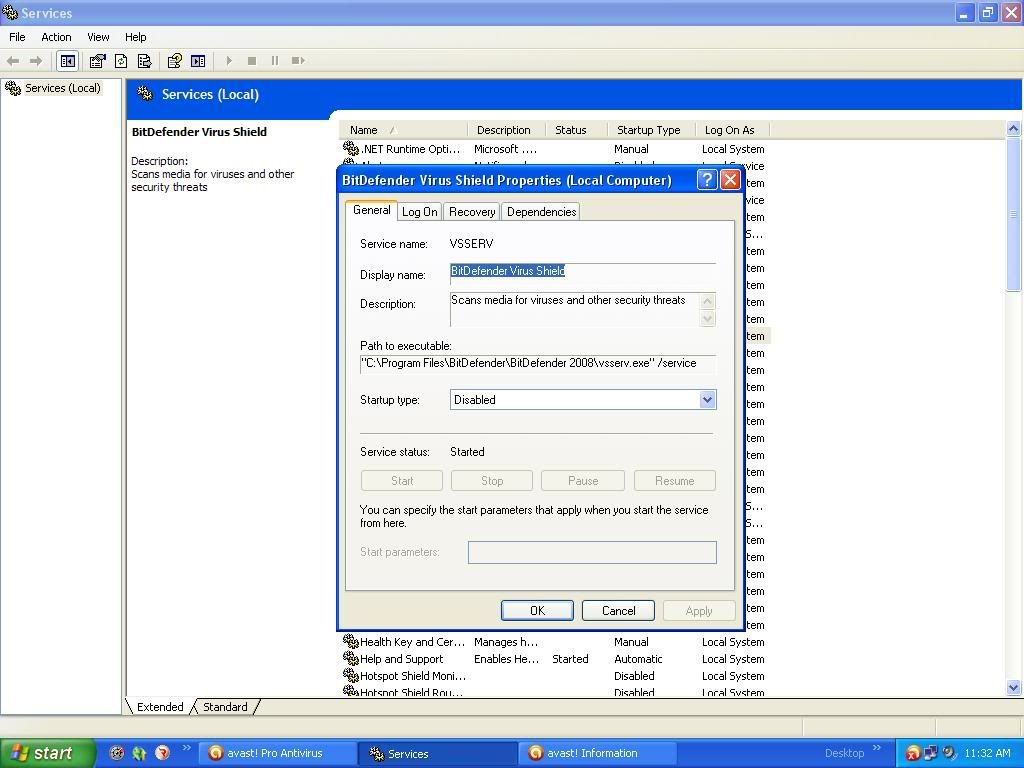Click the gear icon of Health Key and Cer service
Viewport: 1024px width, 768px height.
351,642
